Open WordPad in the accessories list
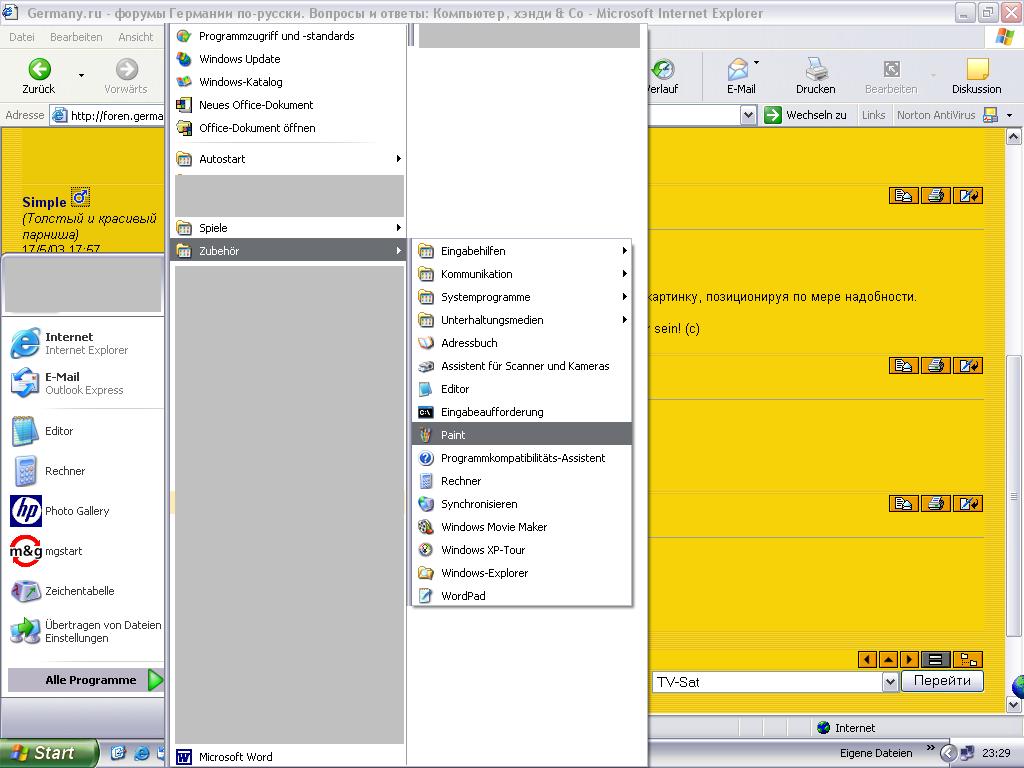 (462, 596)
